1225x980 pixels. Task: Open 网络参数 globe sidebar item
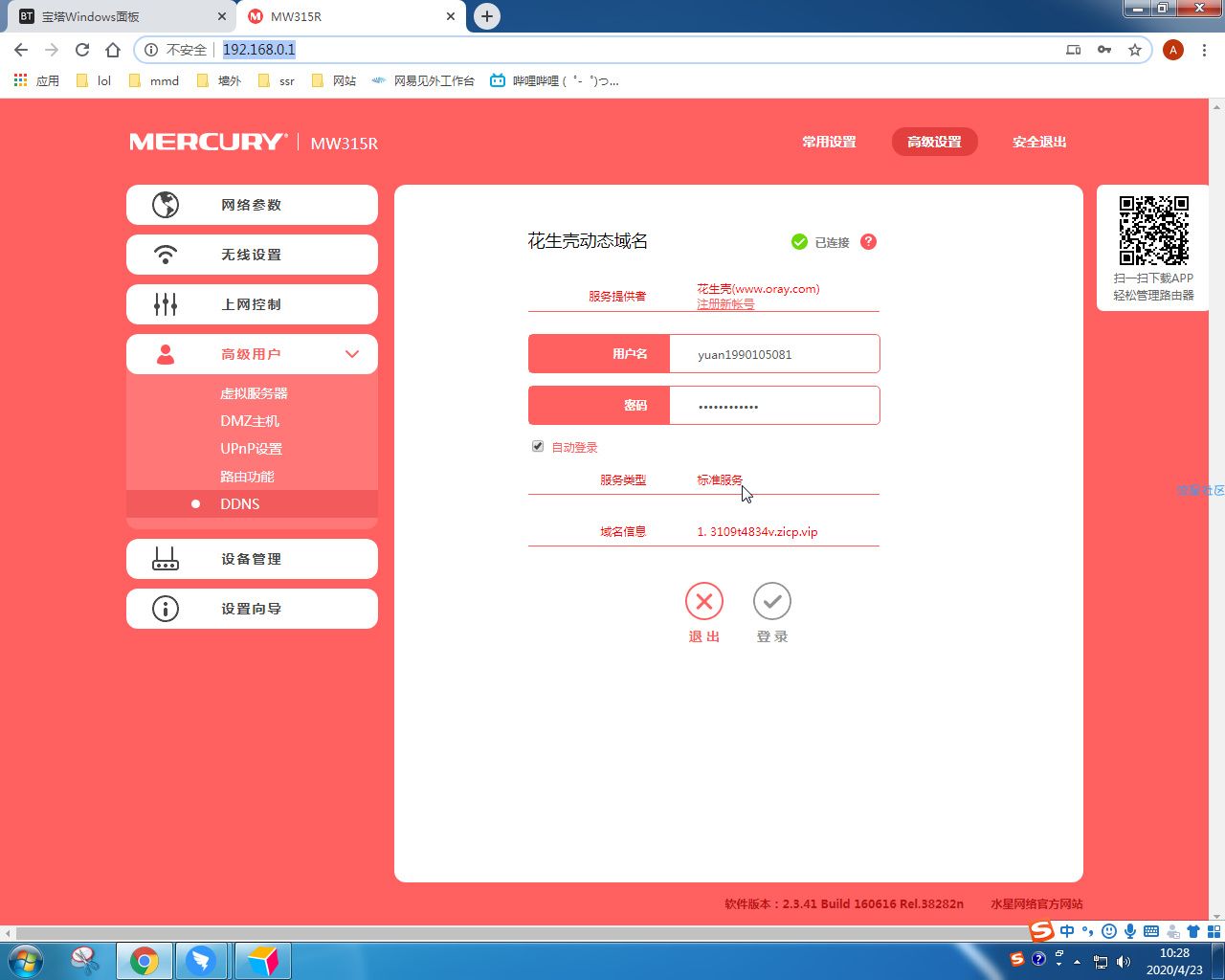(x=252, y=205)
